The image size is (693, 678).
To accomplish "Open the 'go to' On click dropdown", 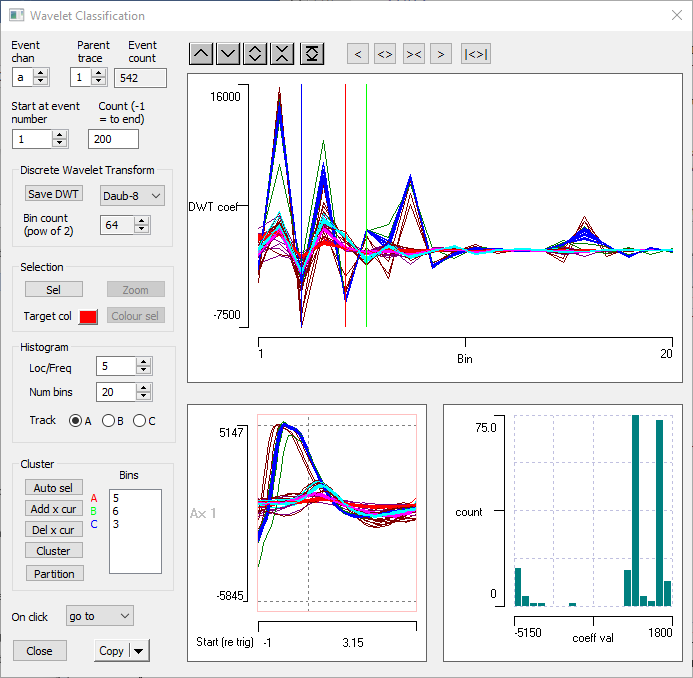I will [x=99, y=616].
